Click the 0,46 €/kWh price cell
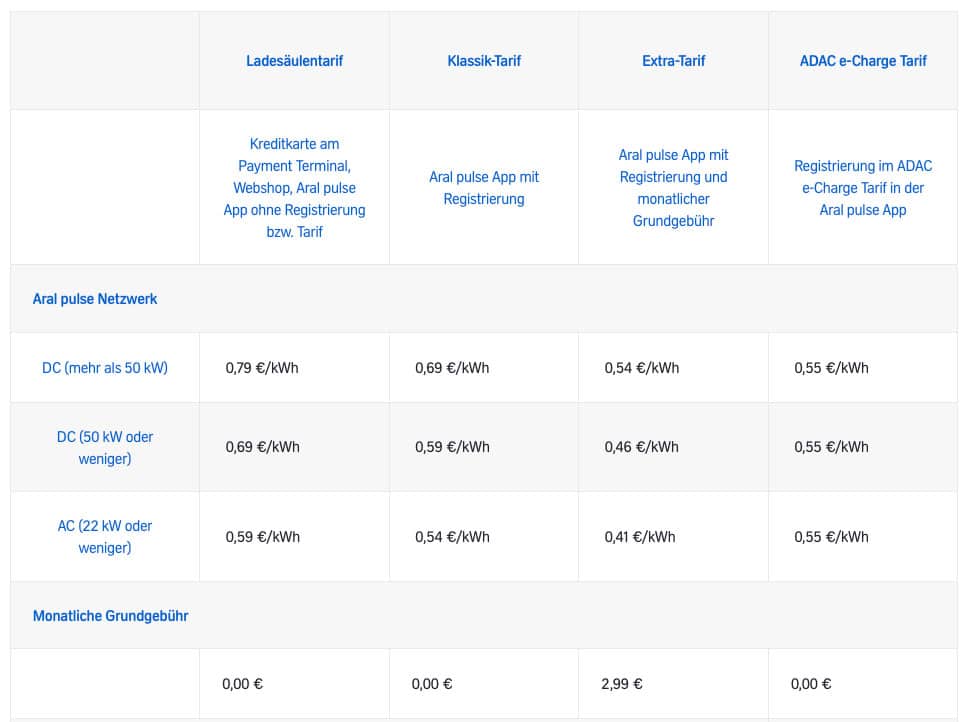This screenshot has width=967, height=722. click(x=641, y=447)
